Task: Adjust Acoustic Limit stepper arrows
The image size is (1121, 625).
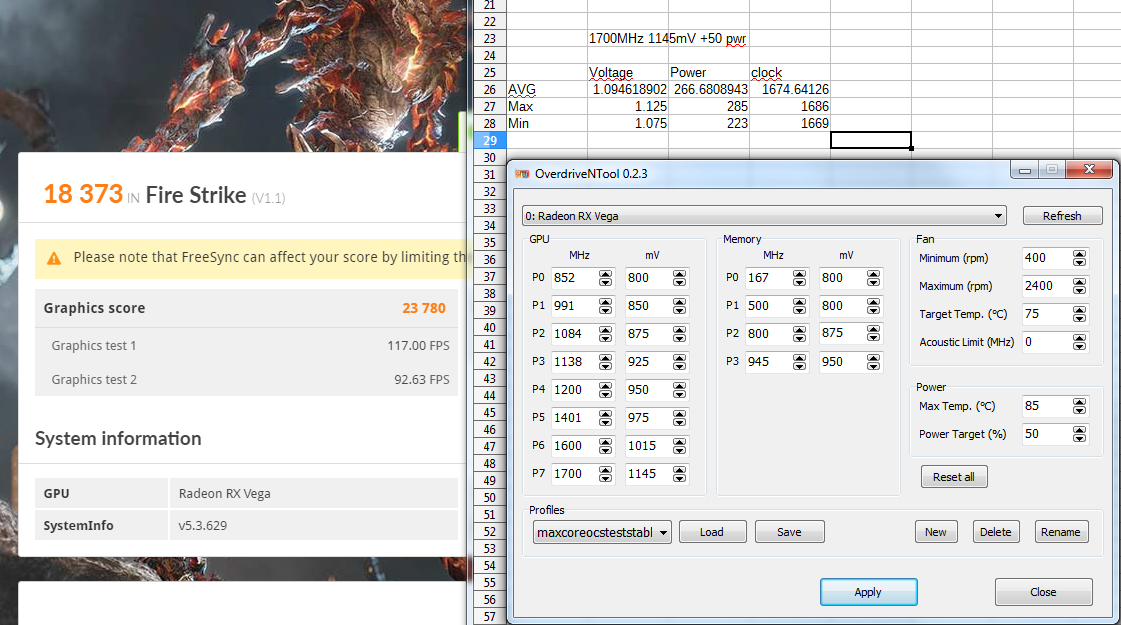Action: (1080, 342)
